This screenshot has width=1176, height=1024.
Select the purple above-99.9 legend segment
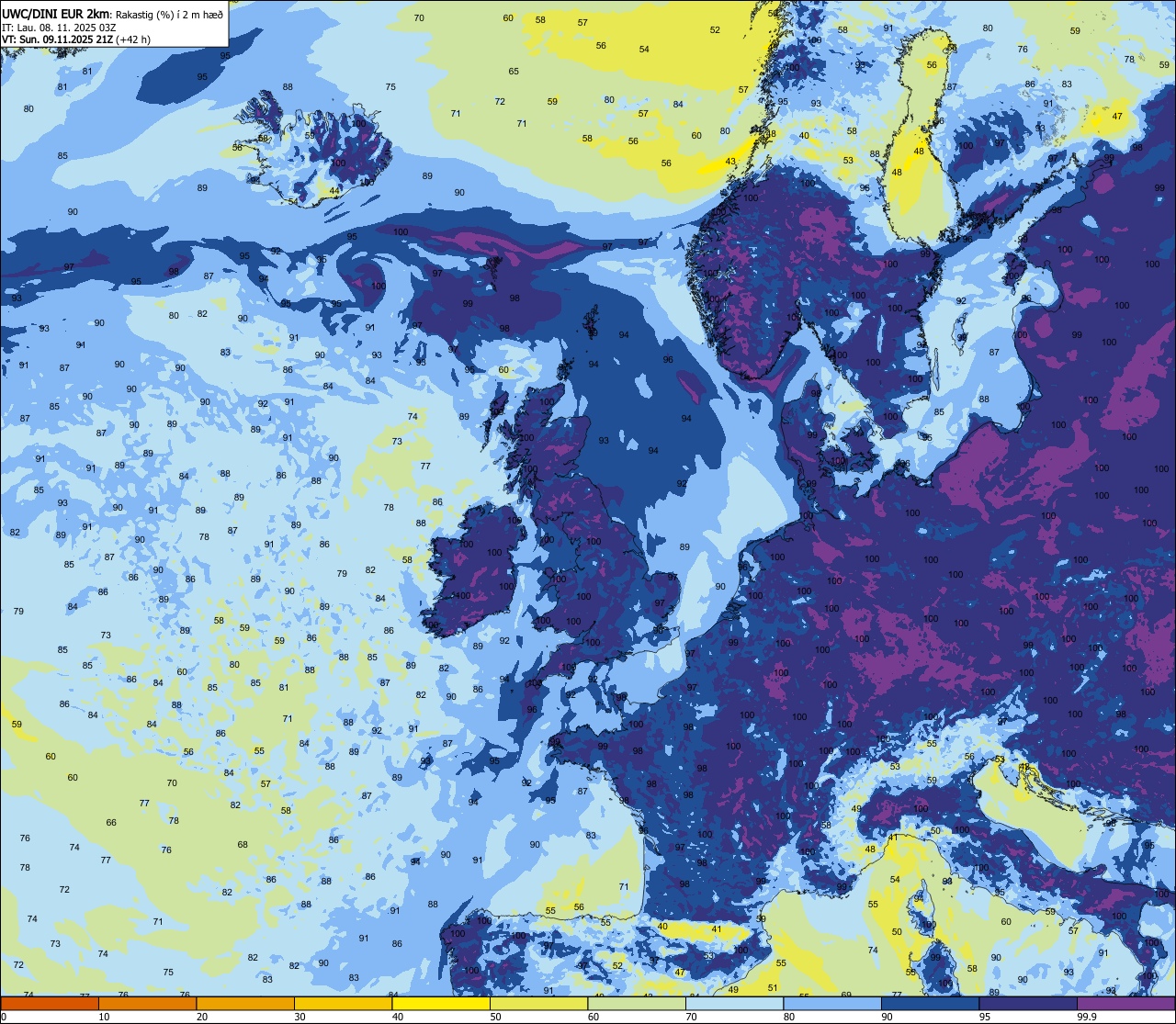pyautogui.click(x=1125, y=1003)
